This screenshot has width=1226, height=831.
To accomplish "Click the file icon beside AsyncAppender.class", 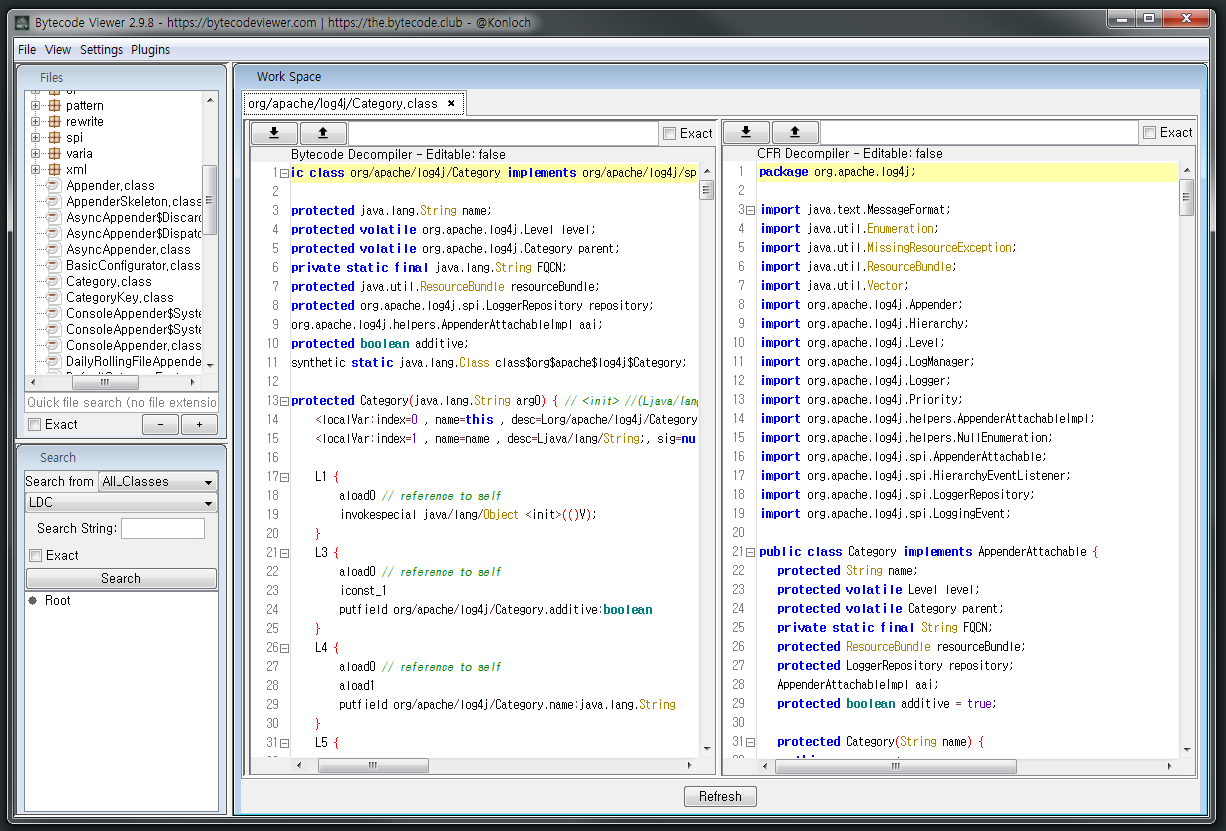I will [54, 249].
